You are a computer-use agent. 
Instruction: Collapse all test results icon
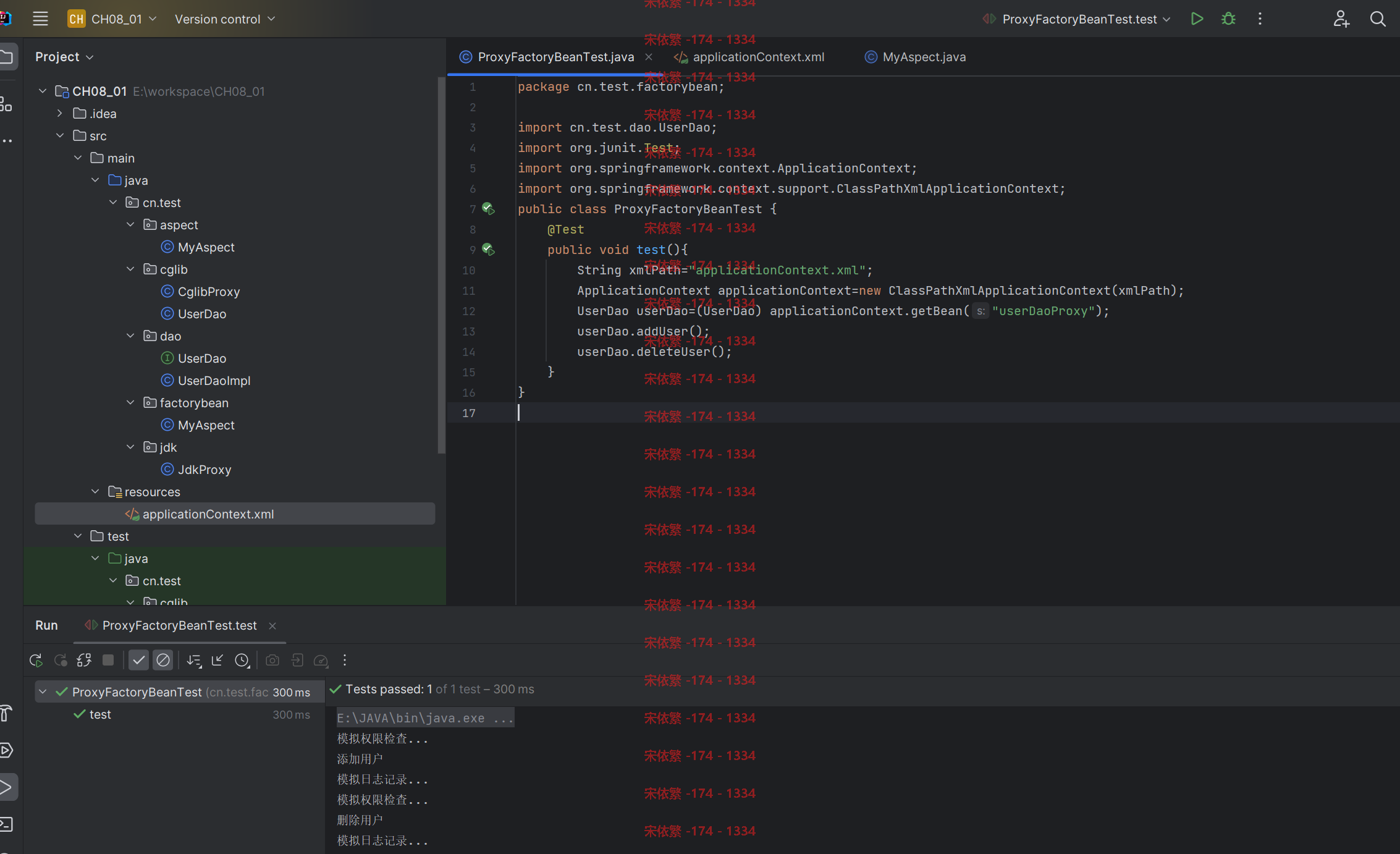pyautogui.click(x=217, y=660)
